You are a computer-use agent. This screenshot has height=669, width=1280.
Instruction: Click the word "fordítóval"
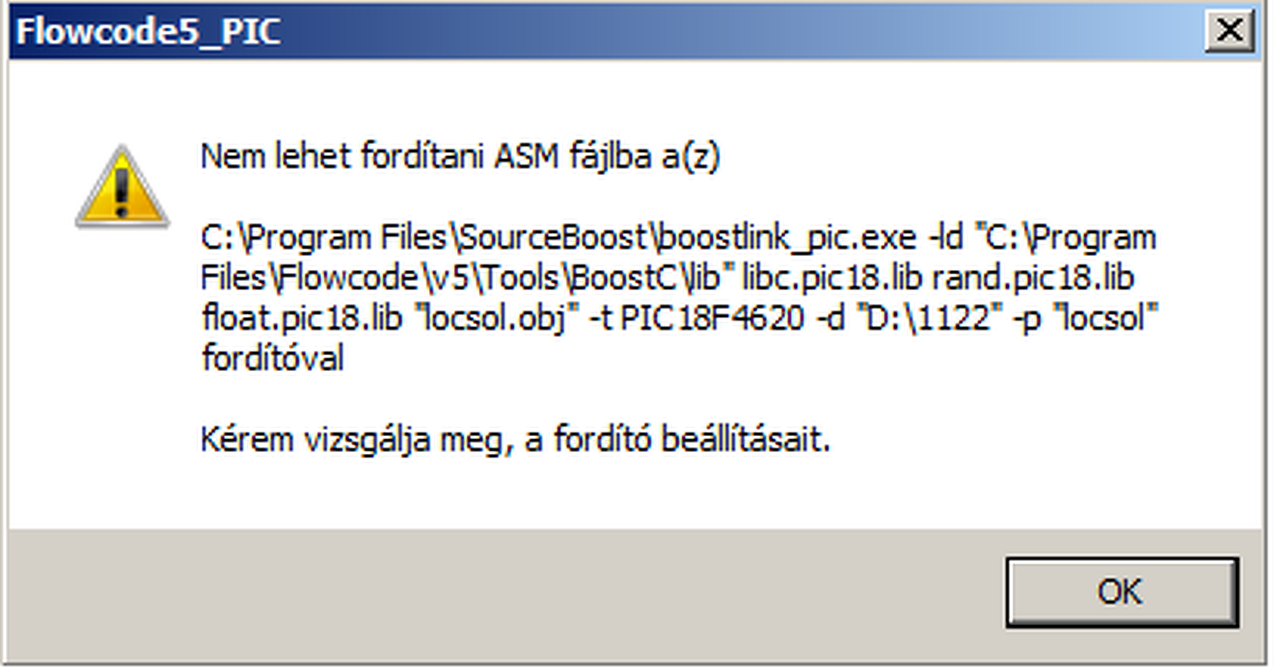click(x=272, y=359)
